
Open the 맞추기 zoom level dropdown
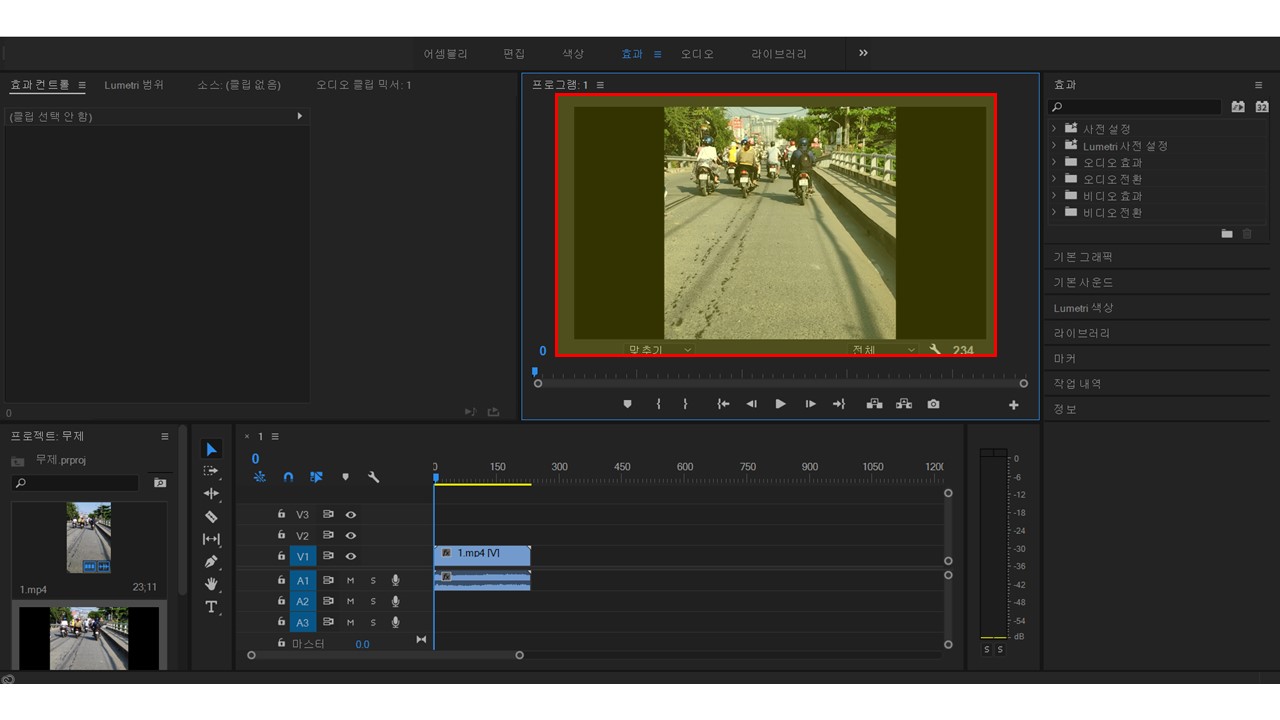click(x=658, y=350)
